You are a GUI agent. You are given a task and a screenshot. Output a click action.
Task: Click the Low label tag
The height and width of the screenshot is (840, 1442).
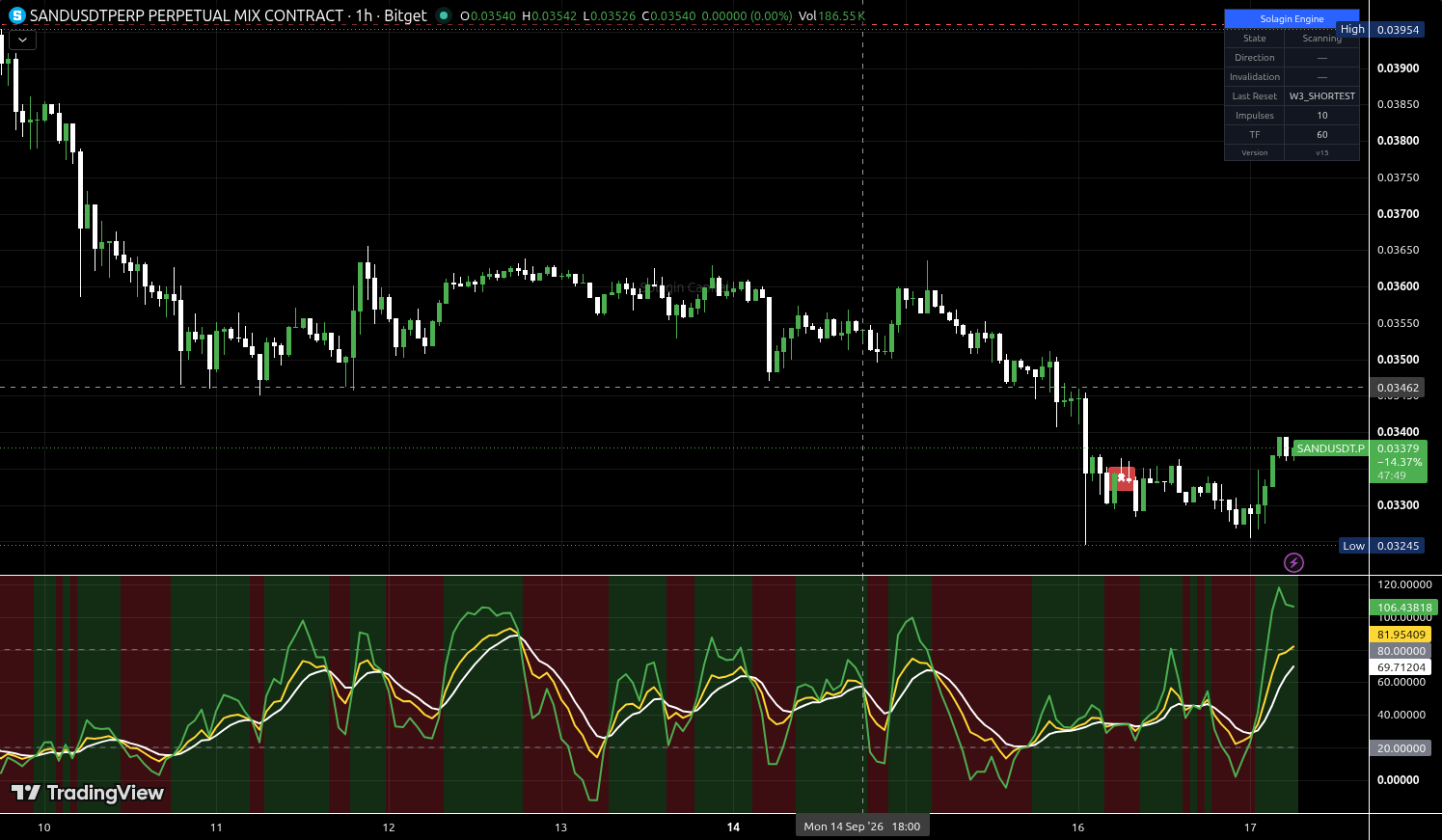click(x=1354, y=546)
